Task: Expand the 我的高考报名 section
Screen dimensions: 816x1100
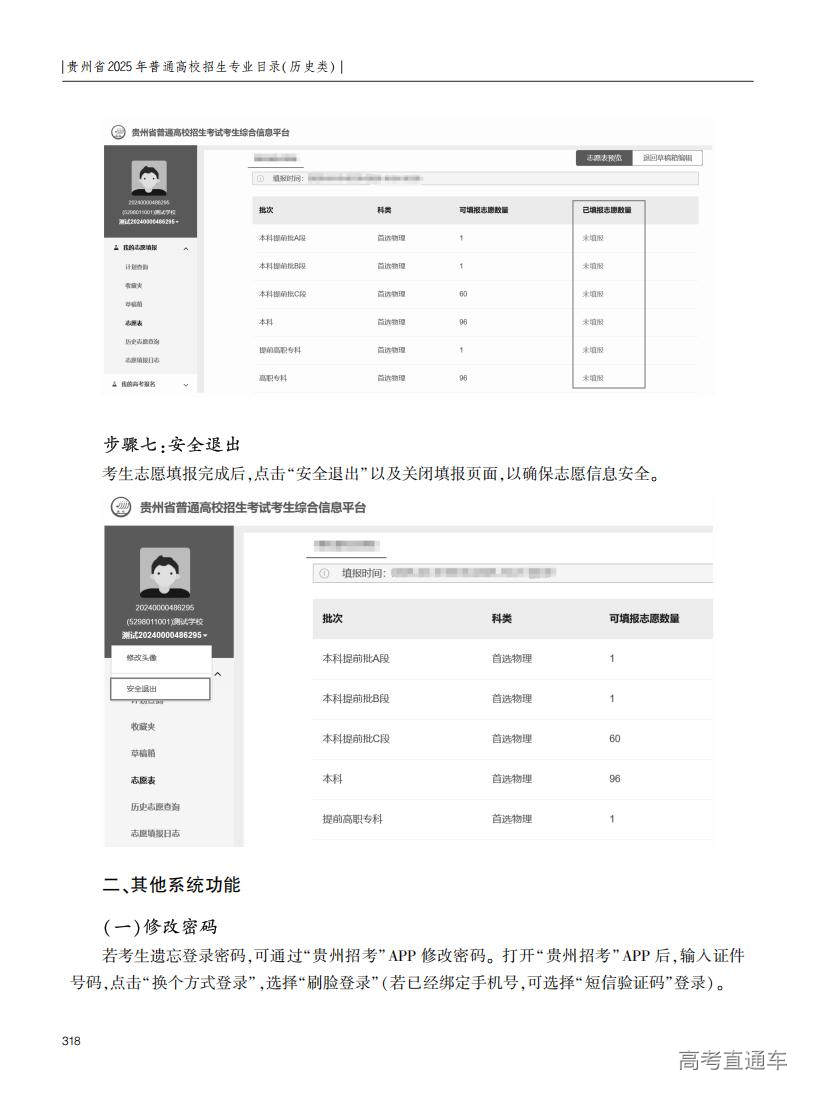Action: pyautogui.click(x=185, y=384)
